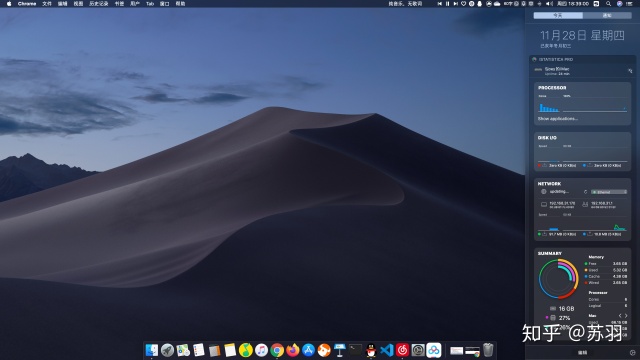Open the Tab menu in menu bar
The image size is (640, 360).
click(150, 4)
